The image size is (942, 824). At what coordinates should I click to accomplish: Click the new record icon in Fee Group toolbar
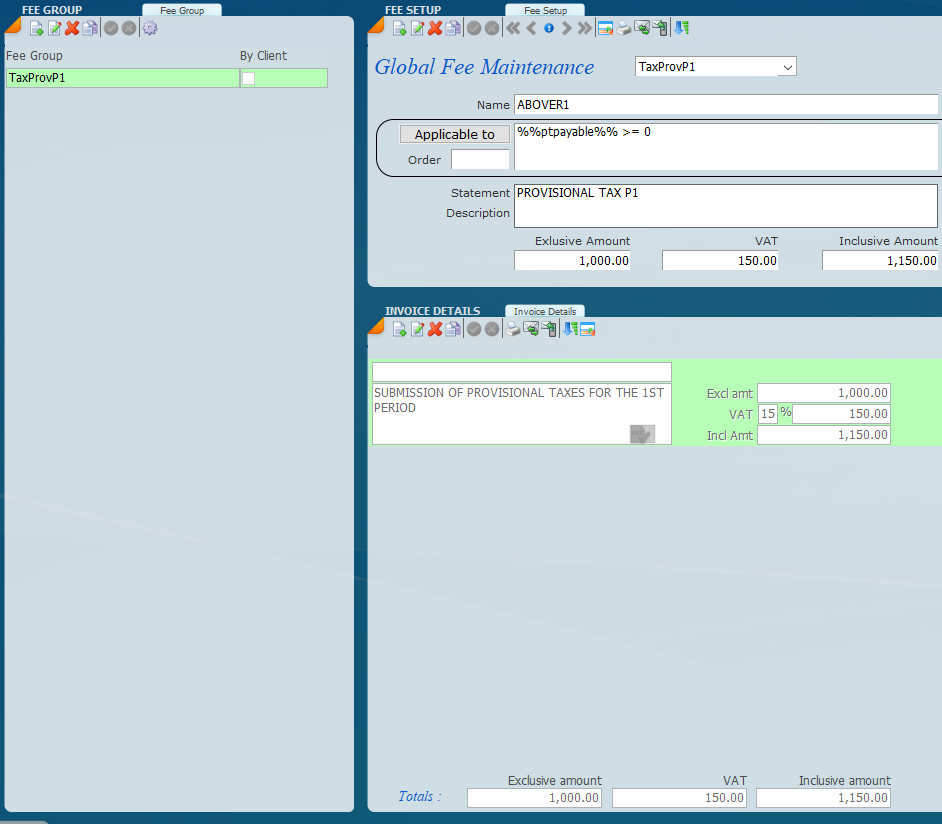pyautogui.click(x=36, y=28)
